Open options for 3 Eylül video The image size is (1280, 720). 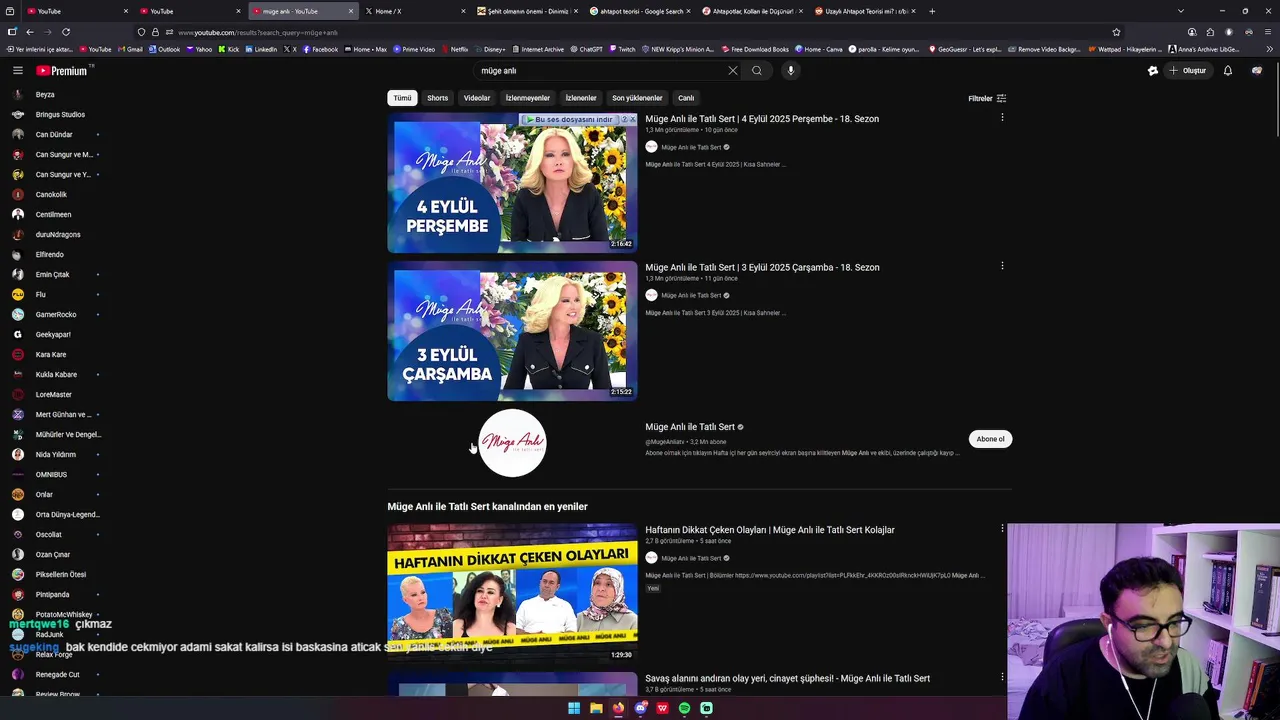coord(1002,266)
